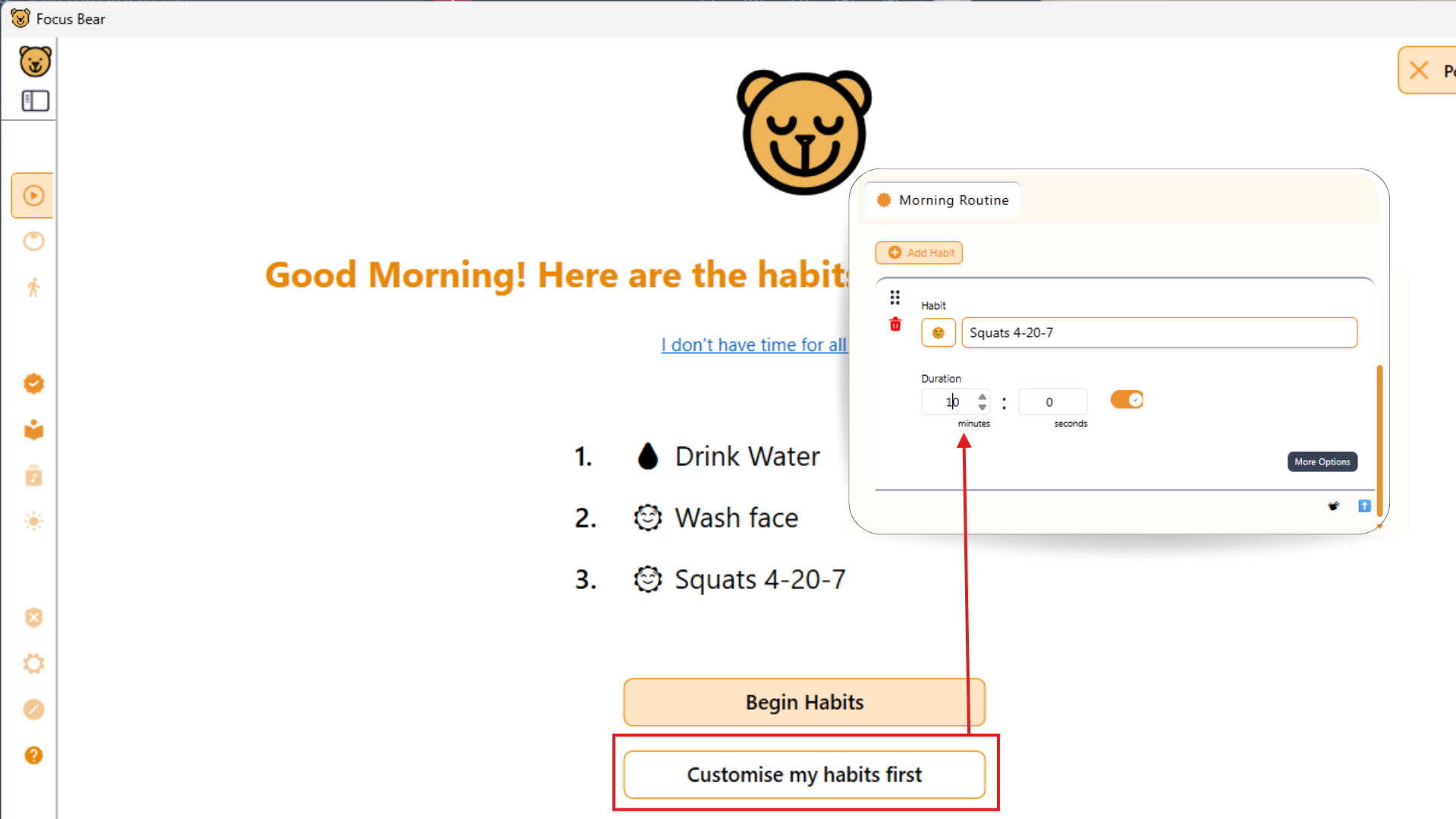This screenshot has height=819, width=1456.
Task: Click the Add Habit button
Action: pos(918,253)
